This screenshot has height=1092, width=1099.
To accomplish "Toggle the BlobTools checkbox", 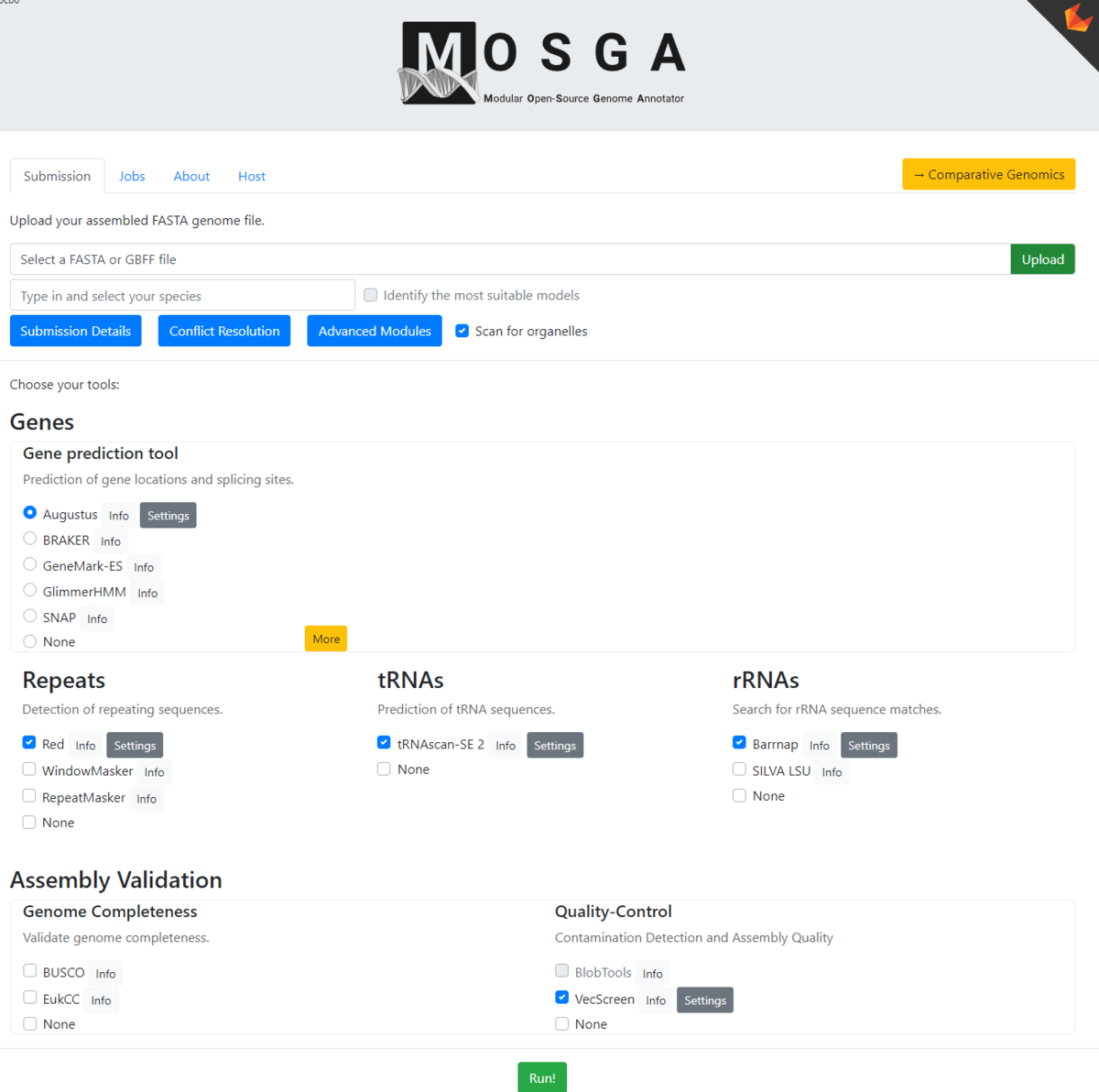I will (x=562, y=971).
